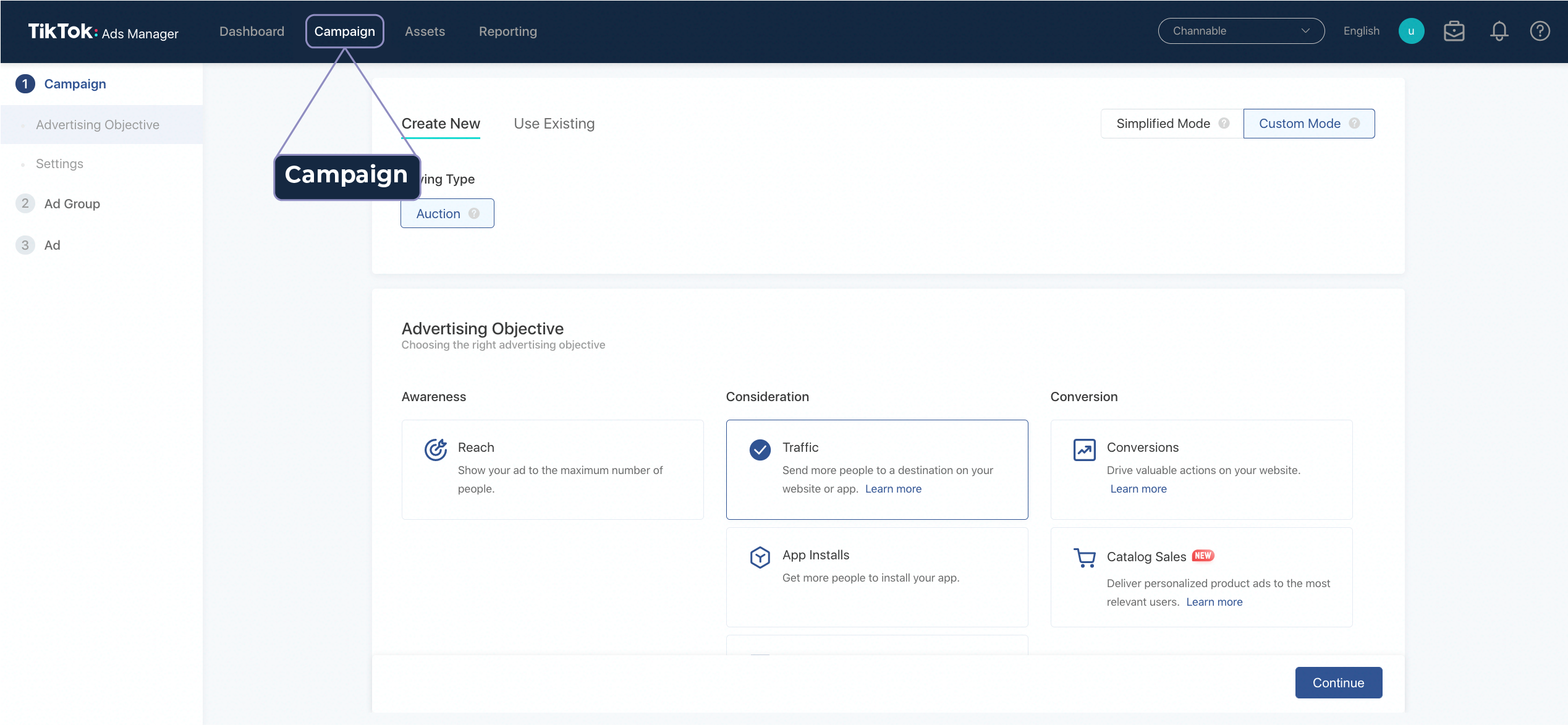The height and width of the screenshot is (725, 1568).
Task: Go to Campaign step in sidebar
Action: (x=75, y=83)
